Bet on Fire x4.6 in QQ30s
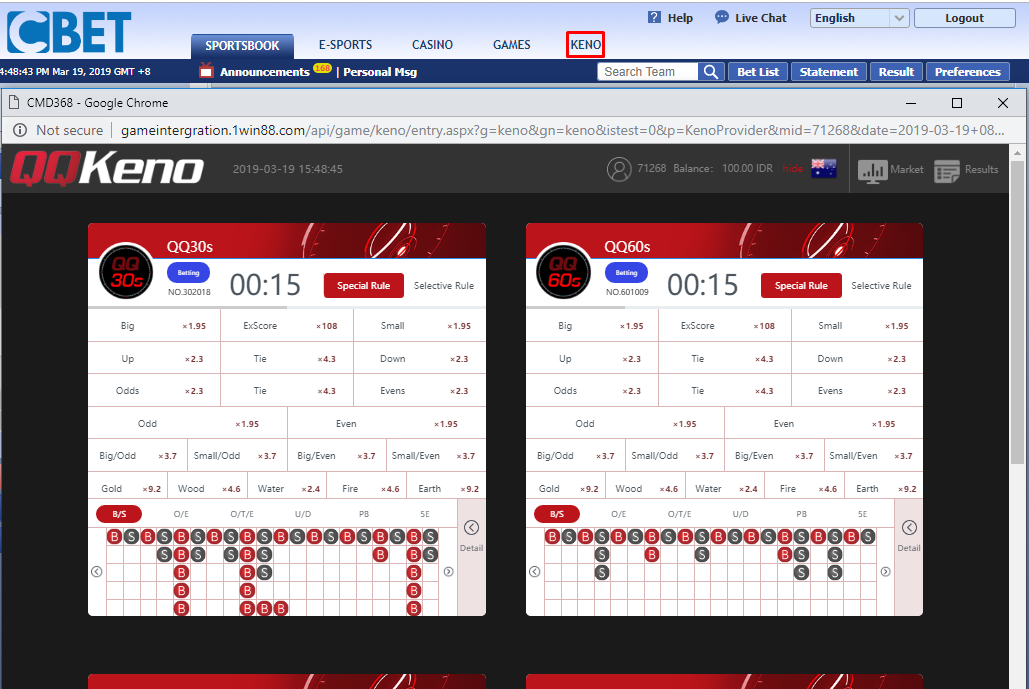The width and height of the screenshot is (1029, 689). coord(367,488)
